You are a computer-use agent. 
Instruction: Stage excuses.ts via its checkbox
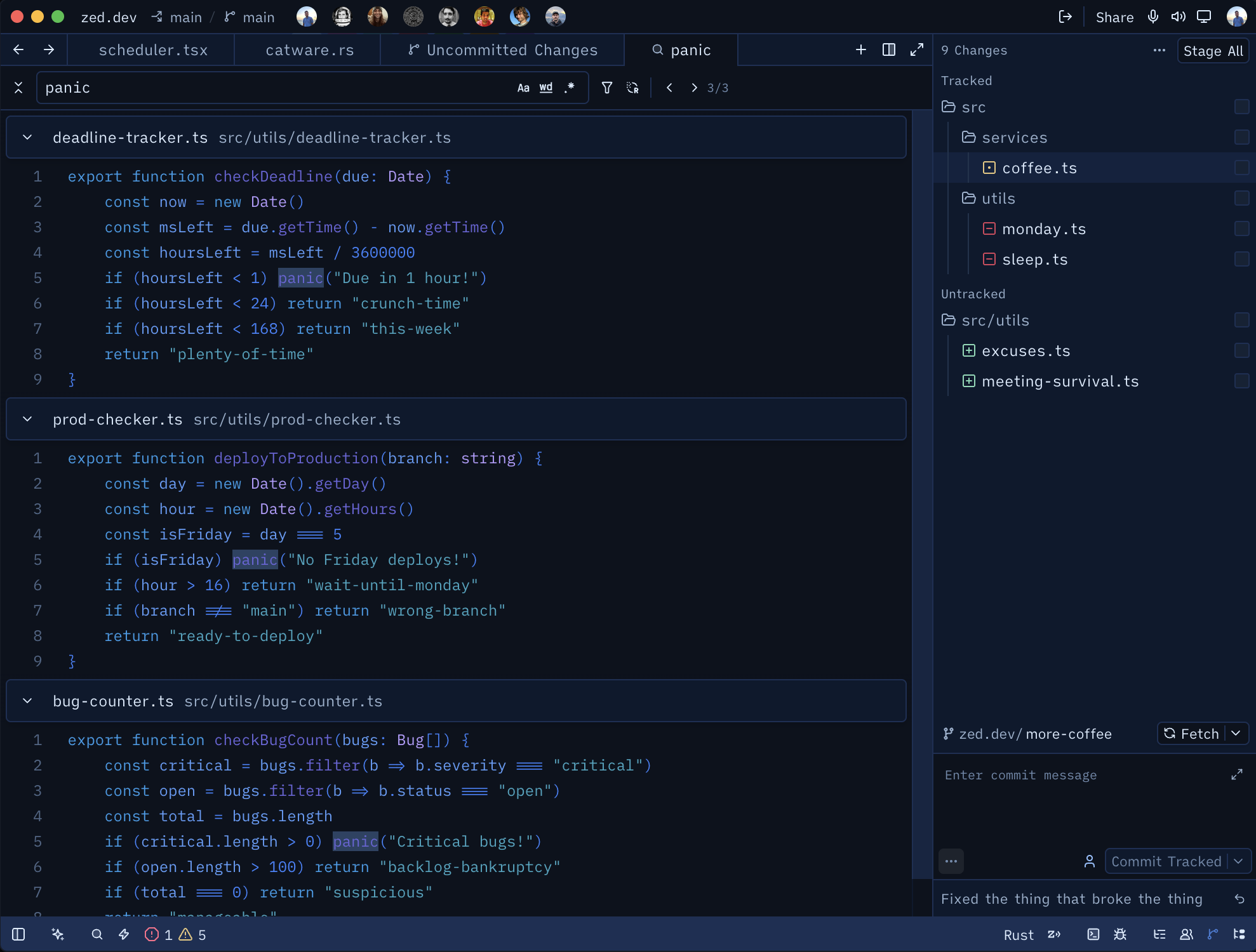pyautogui.click(x=1241, y=351)
